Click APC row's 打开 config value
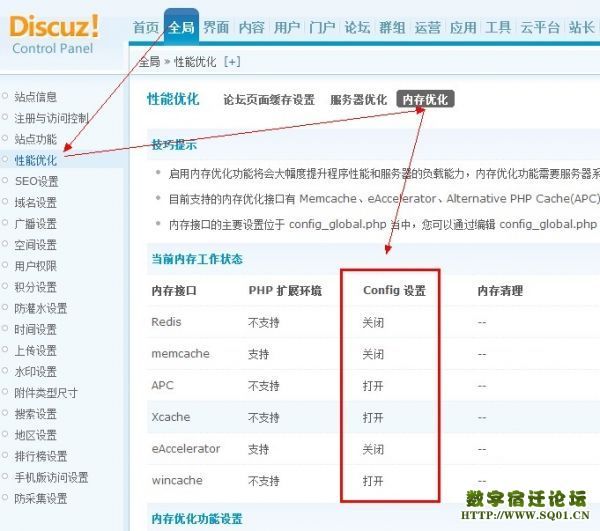 (x=373, y=386)
